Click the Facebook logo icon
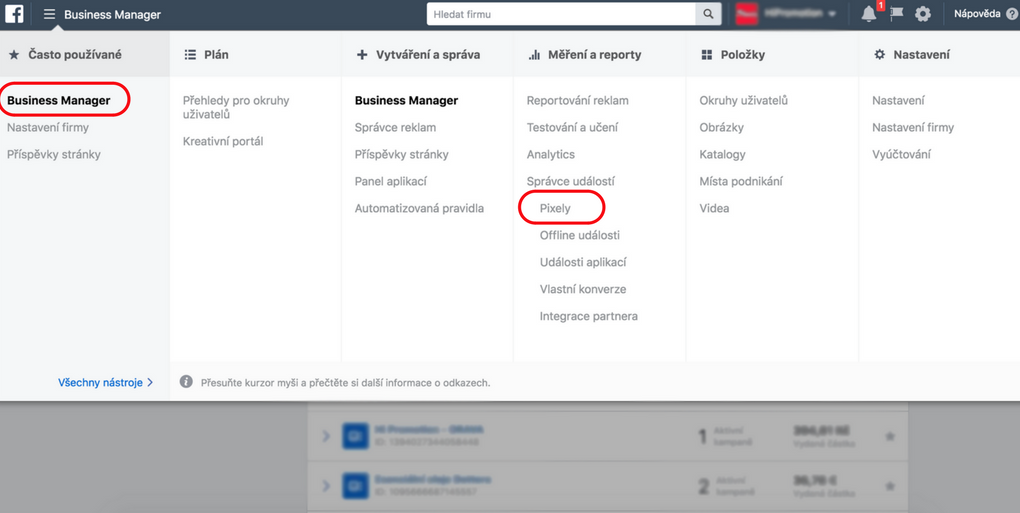 point(14,14)
